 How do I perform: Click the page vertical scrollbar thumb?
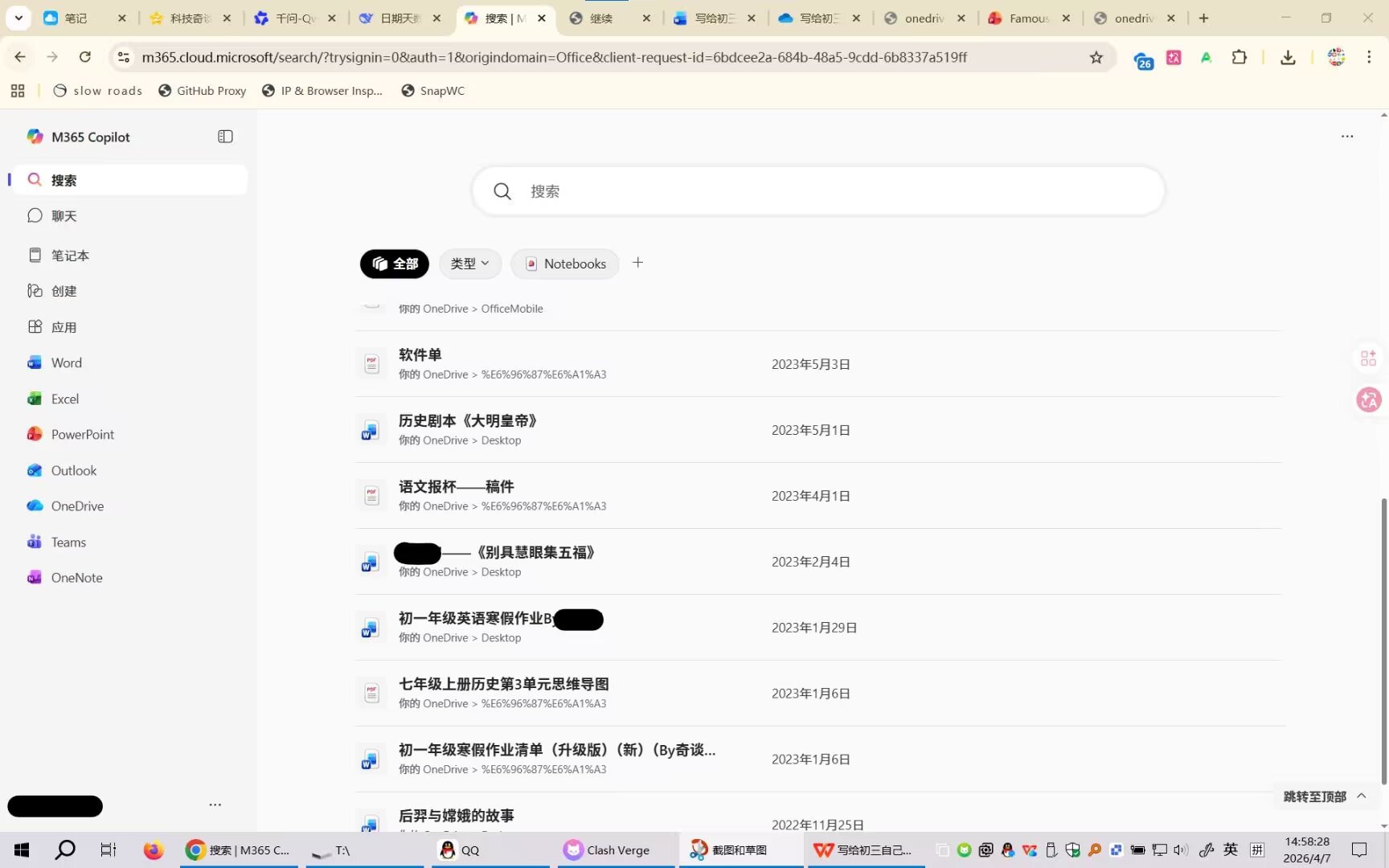click(1383, 641)
